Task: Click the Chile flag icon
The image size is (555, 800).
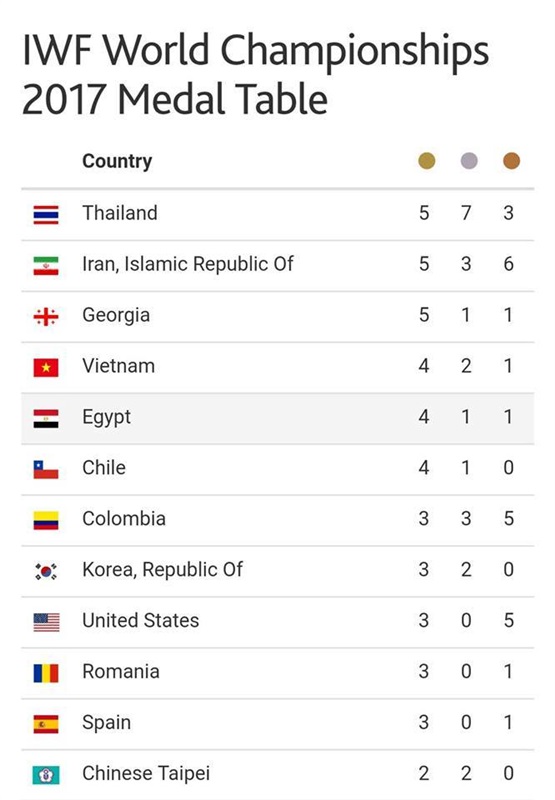Action: 46,469
